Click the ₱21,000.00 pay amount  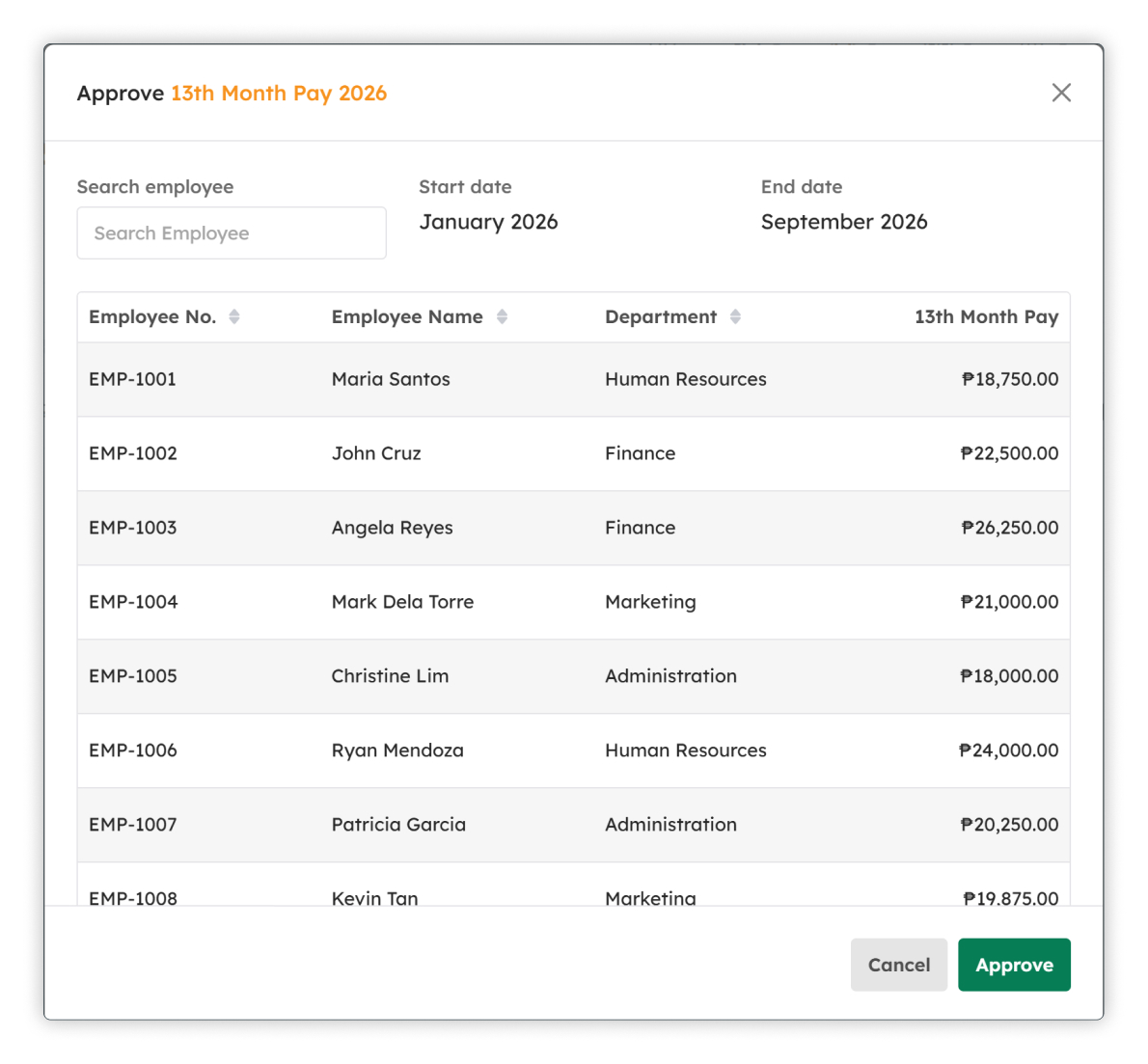pyautogui.click(x=1009, y=602)
